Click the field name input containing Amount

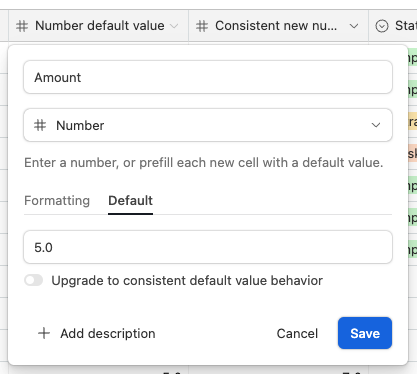click(208, 77)
